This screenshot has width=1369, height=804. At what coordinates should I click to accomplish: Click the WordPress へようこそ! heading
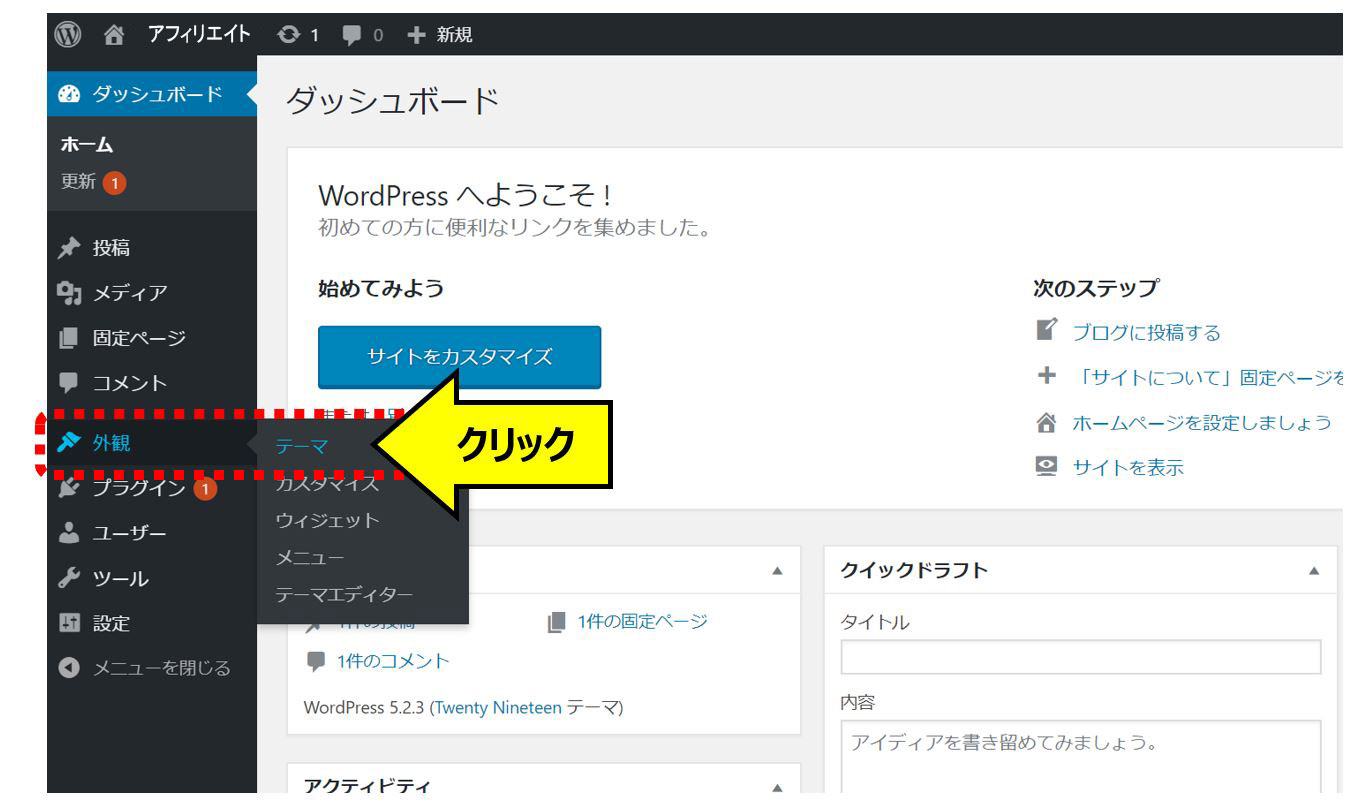point(465,195)
